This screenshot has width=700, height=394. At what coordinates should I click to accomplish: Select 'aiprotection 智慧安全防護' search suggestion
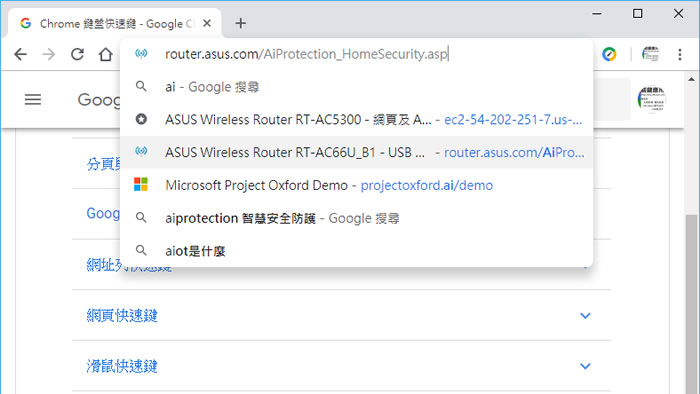(x=356, y=218)
